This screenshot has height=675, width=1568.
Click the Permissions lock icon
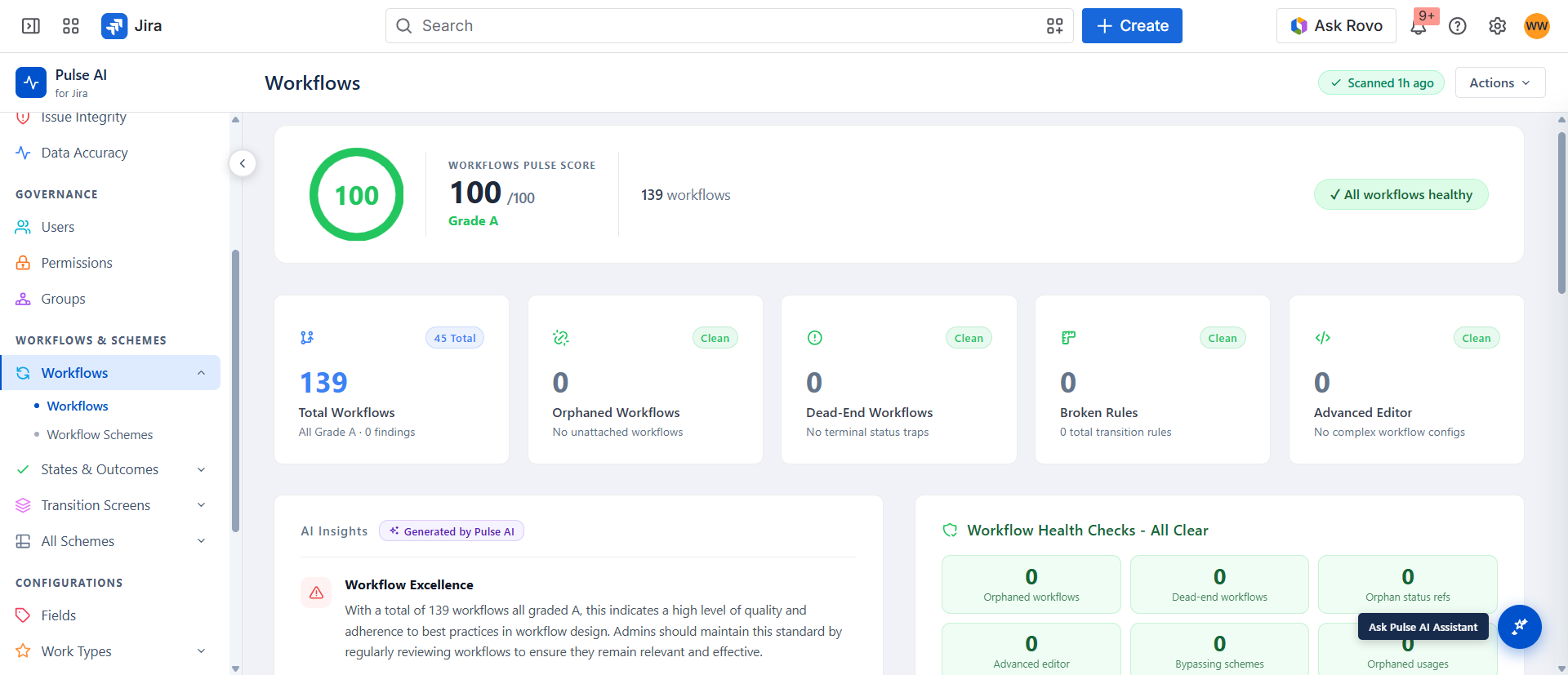(23, 263)
